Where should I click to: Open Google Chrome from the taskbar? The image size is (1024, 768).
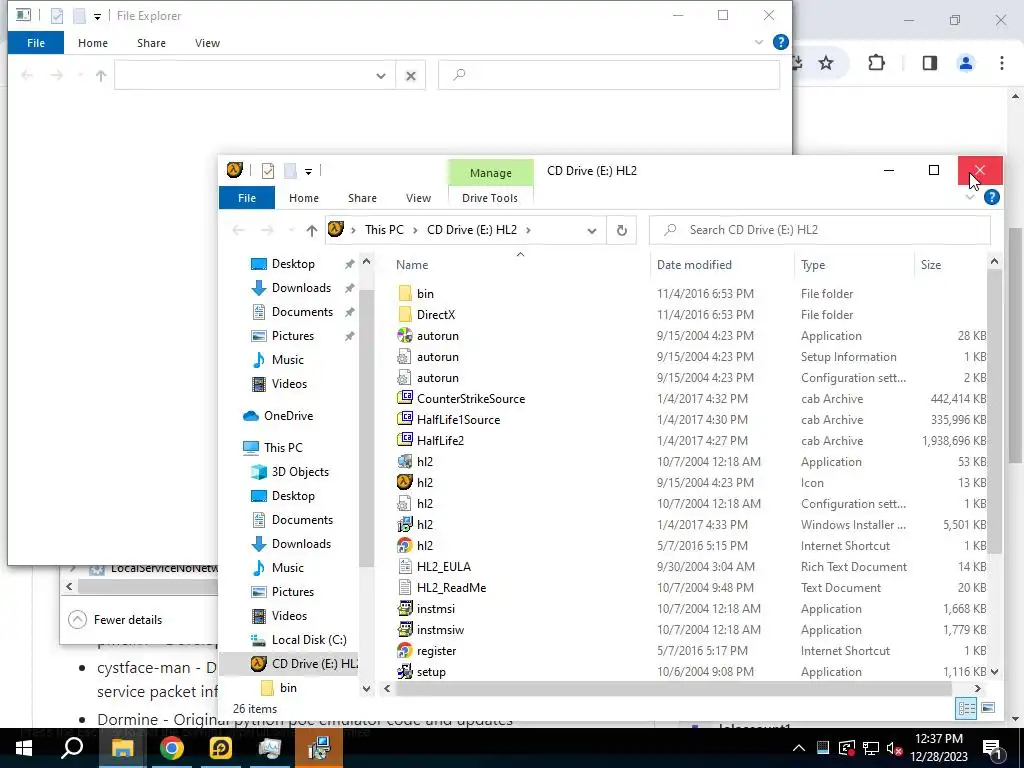point(171,748)
